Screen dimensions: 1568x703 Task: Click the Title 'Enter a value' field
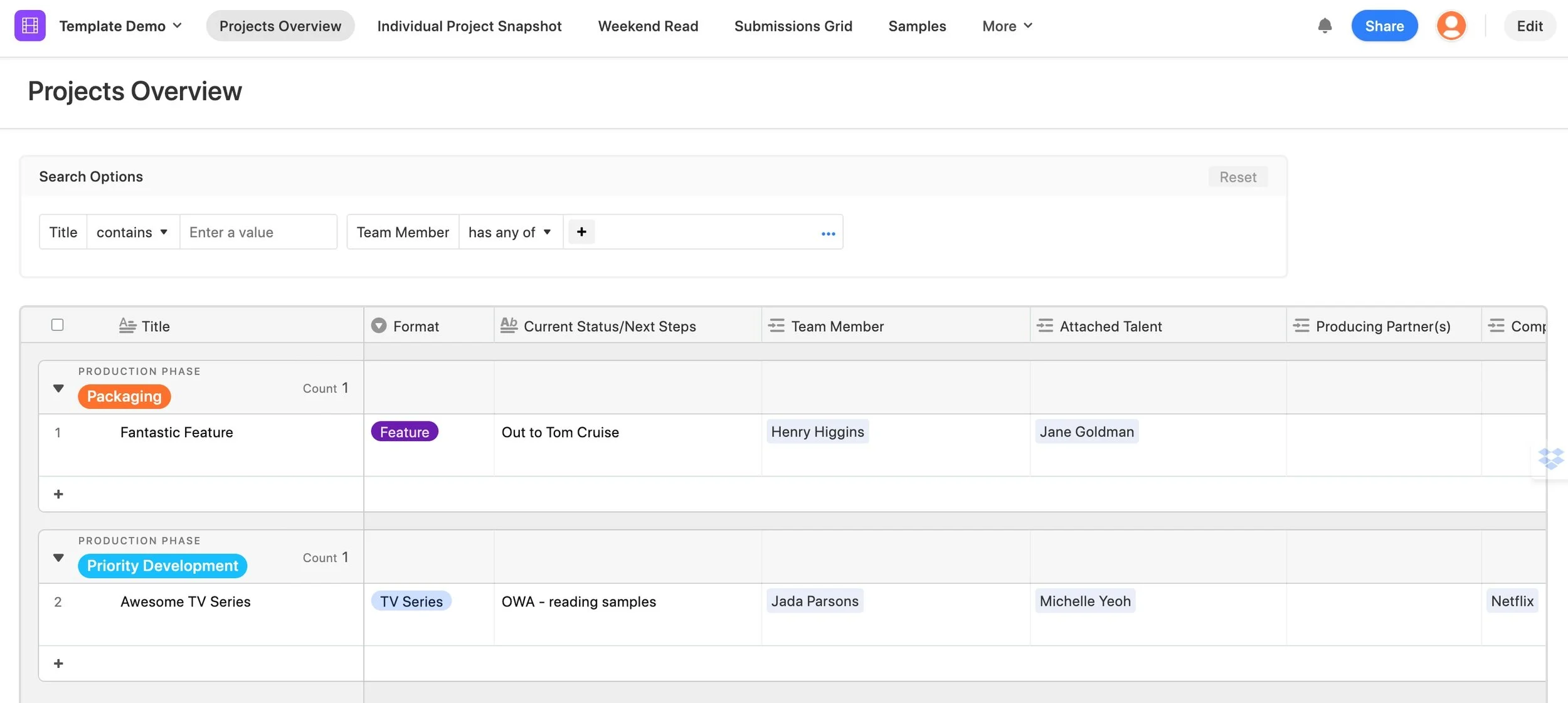click(258, 232)
